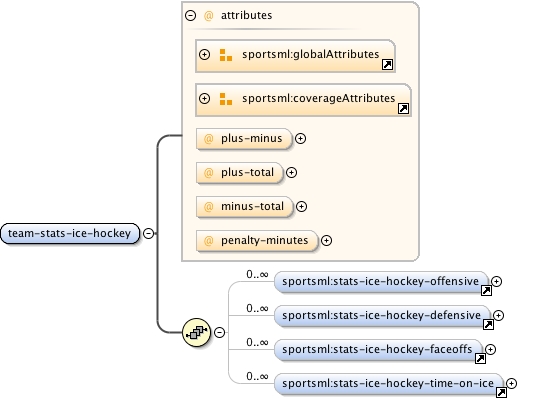Expand the sportsml:globalAttributes group
Image resolution: width=535 pixels, height=399 pixels.
[x=204, y=55]
